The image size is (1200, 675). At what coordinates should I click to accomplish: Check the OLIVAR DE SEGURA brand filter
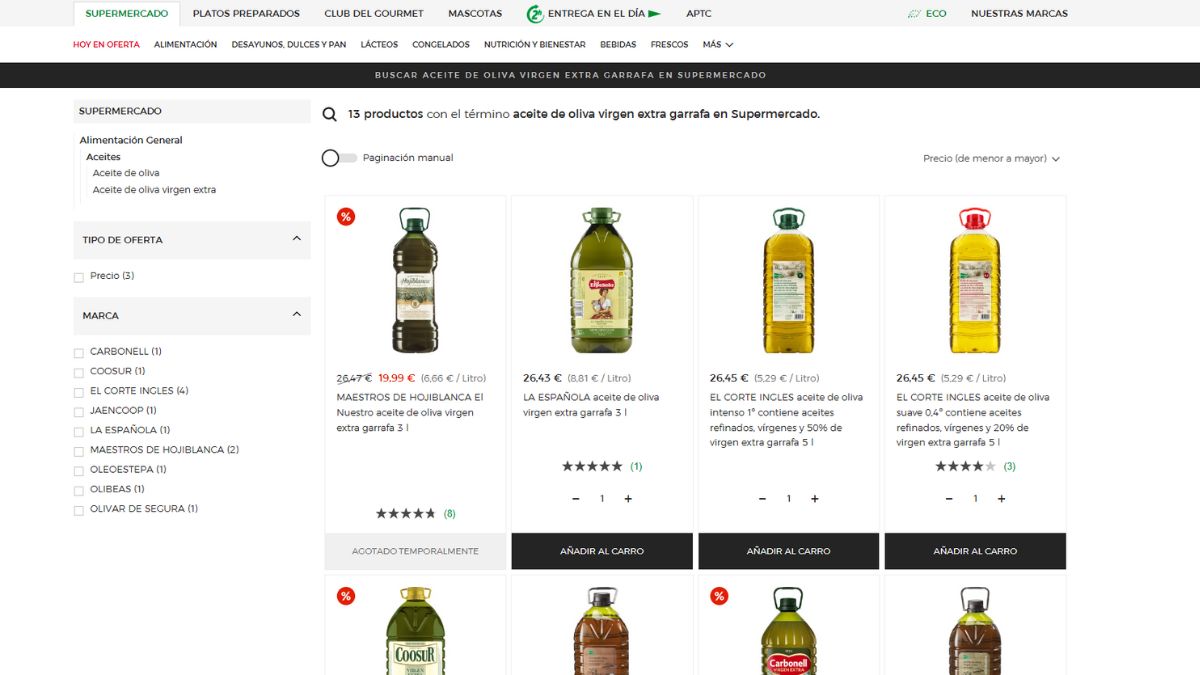(x=79, y=510)
